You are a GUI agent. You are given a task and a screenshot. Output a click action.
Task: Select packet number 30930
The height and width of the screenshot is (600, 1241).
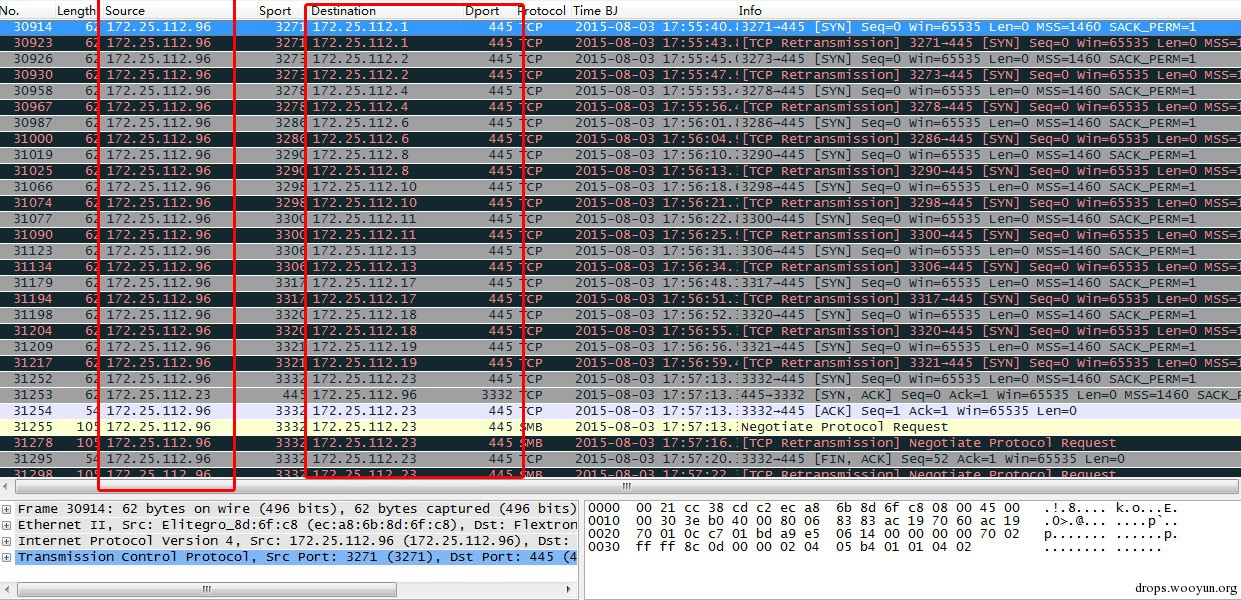620,75
